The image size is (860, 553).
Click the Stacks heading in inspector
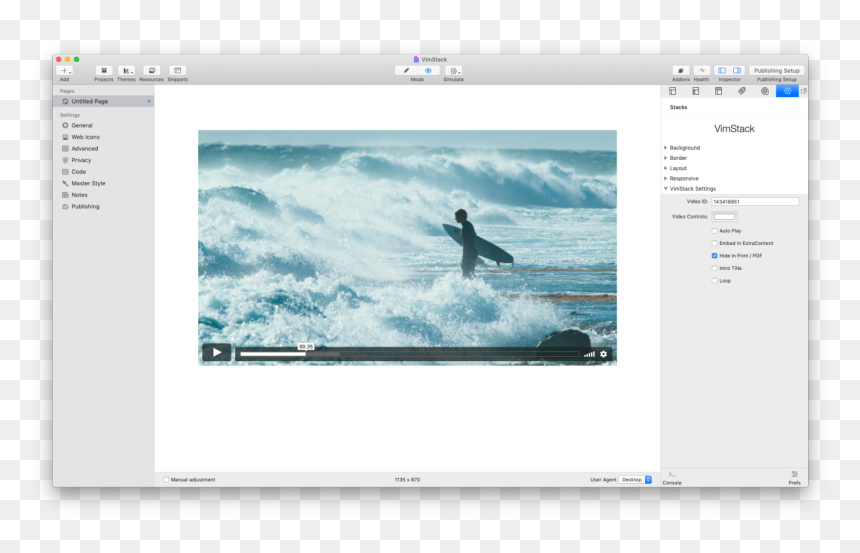pos(678,108)
